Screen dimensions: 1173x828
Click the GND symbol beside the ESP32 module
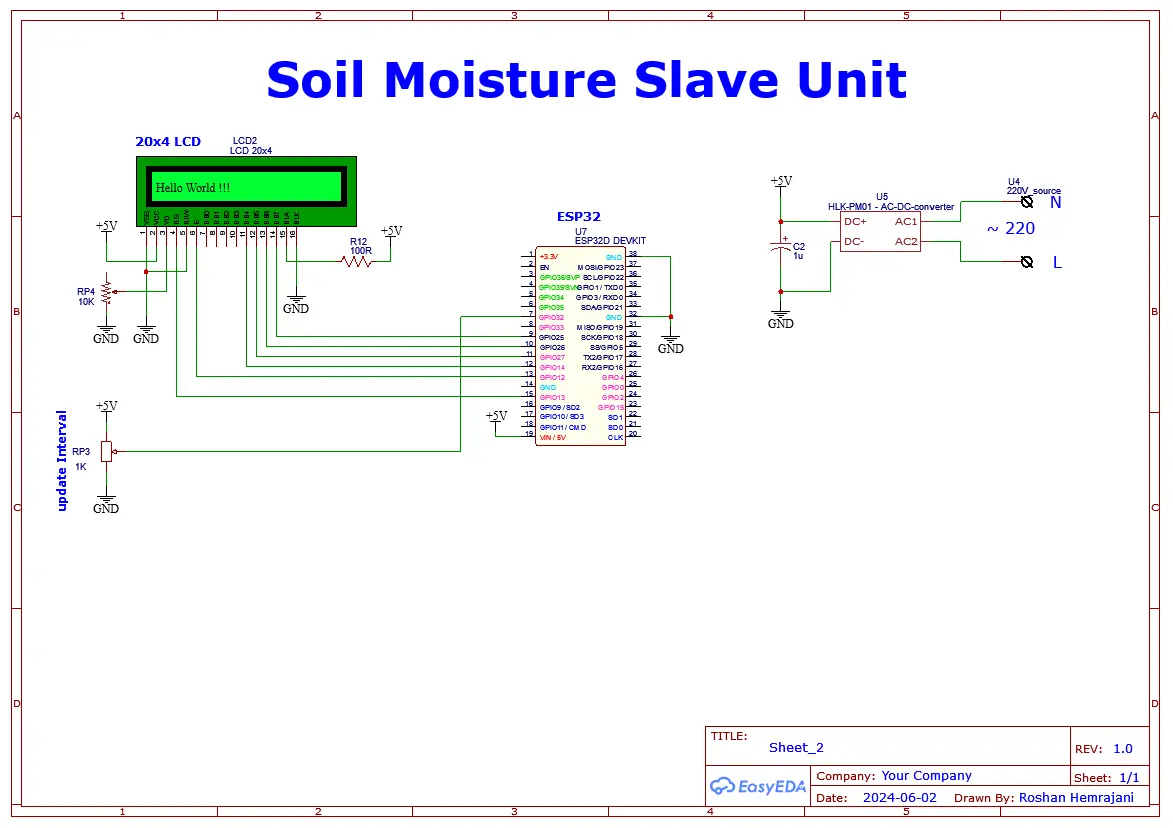[x=670, y=344]
